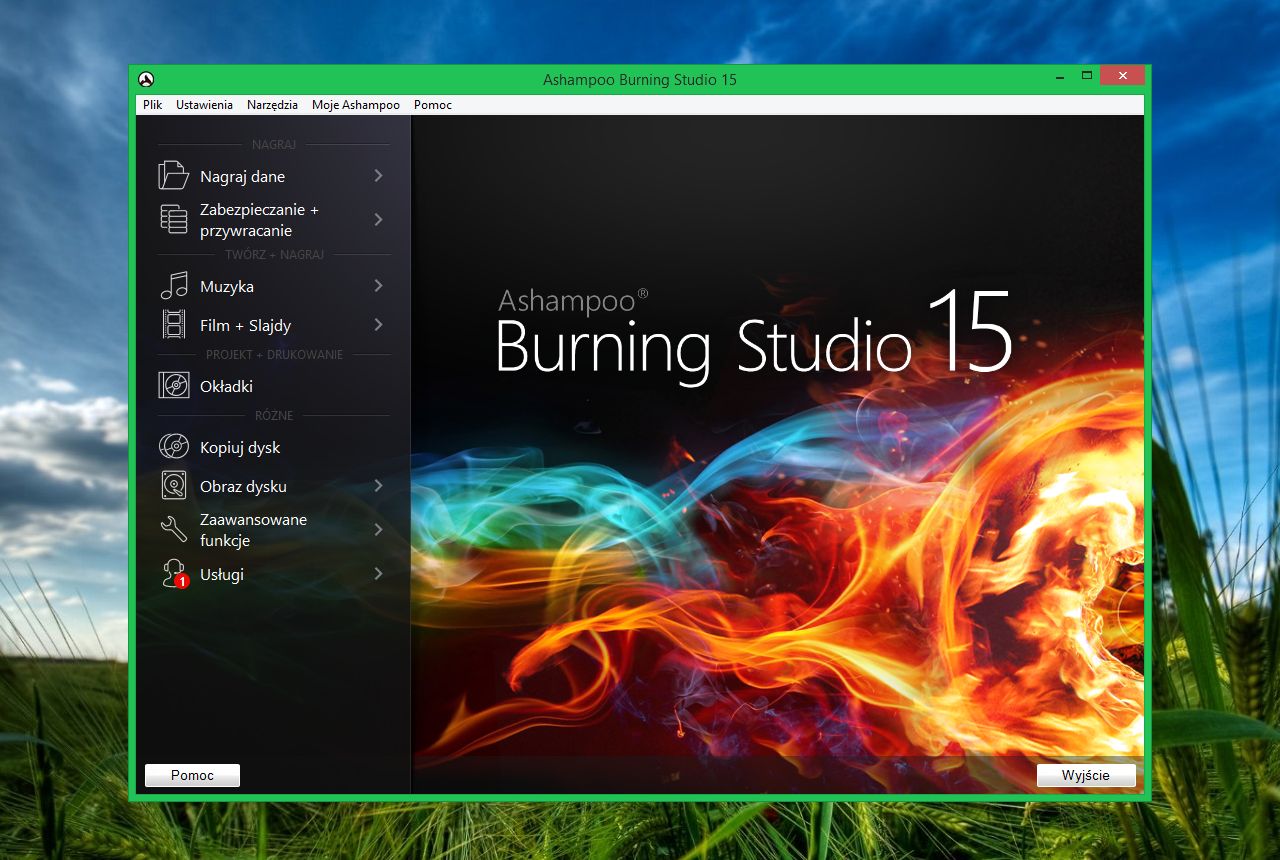Choose the Film + Slajdy label
The width and height of the screenshot is (1280, 860).
tap(246, 326)
